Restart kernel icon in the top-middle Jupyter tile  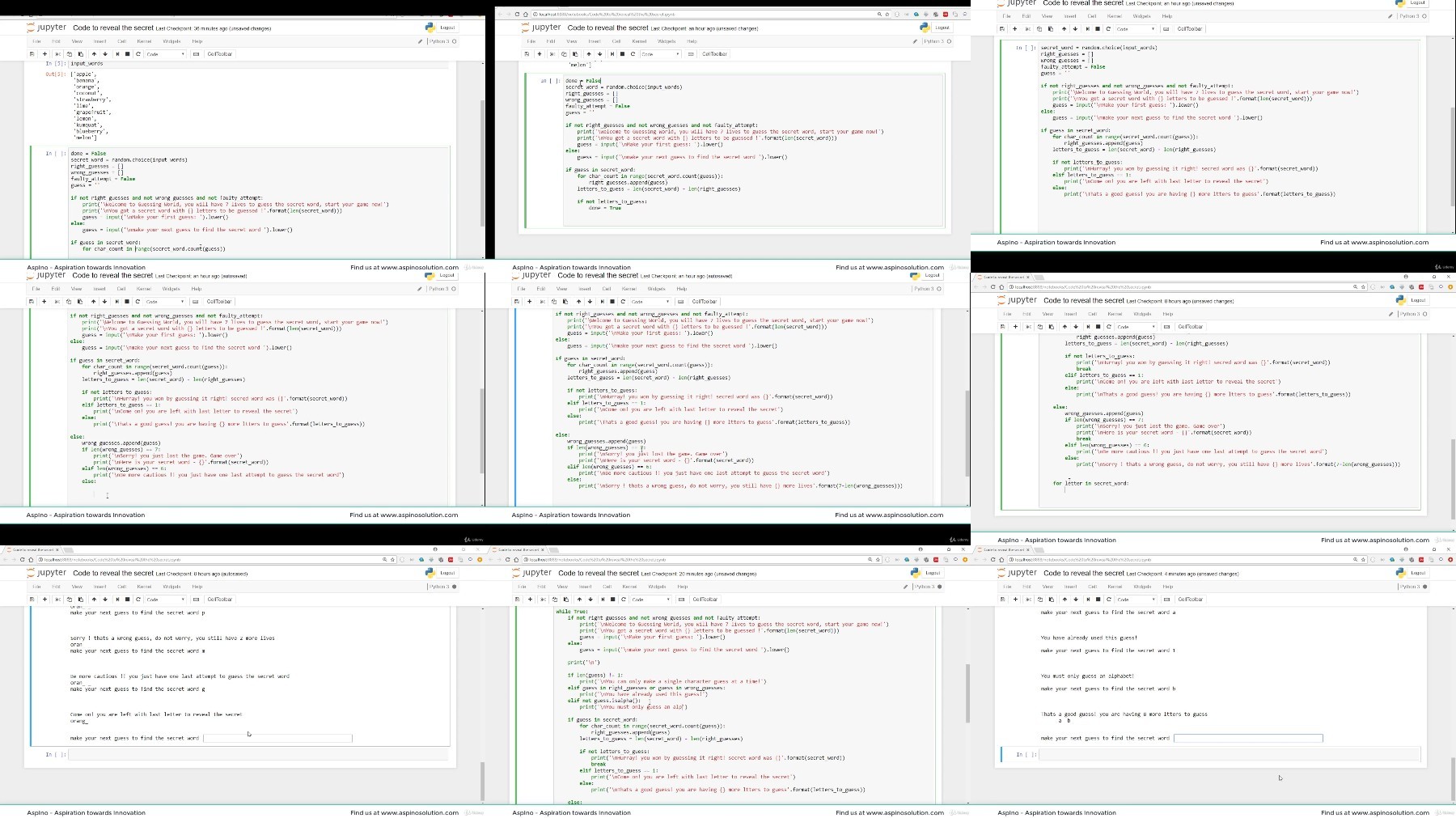point(633,54)
